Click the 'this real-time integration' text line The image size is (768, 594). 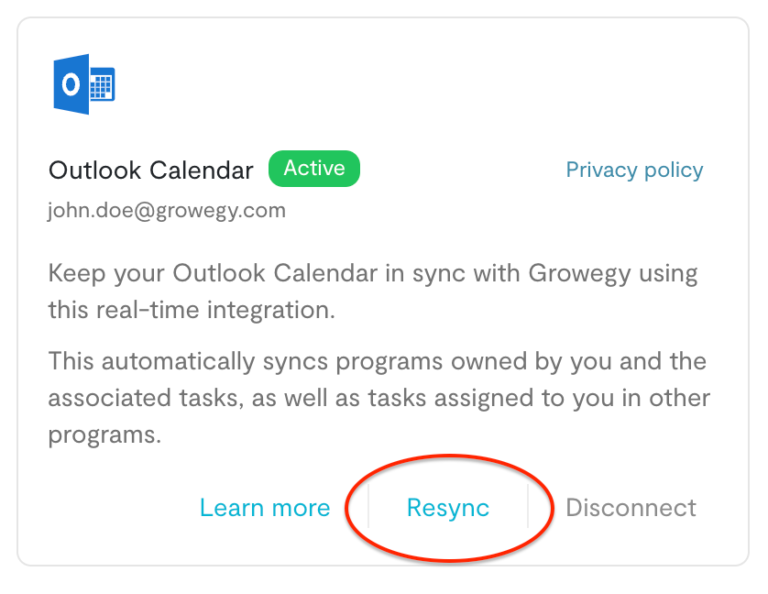[191, 310]
